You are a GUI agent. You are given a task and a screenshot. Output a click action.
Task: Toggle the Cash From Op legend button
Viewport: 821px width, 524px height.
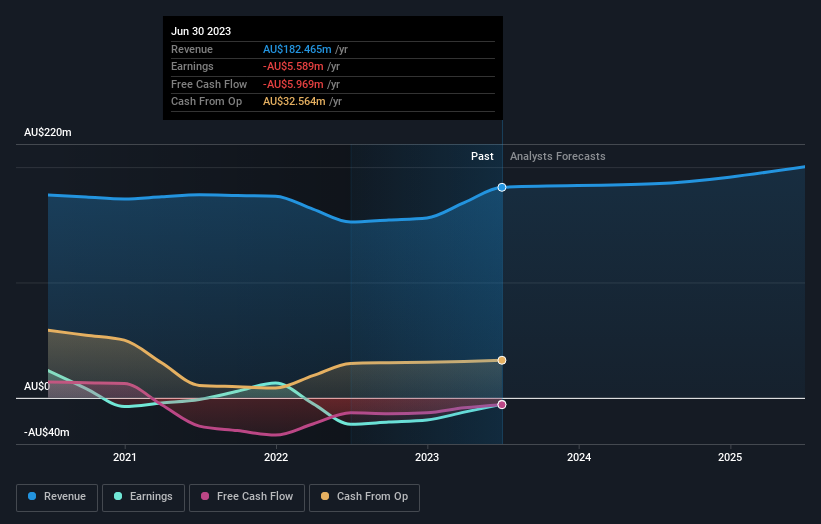point(364,497)
